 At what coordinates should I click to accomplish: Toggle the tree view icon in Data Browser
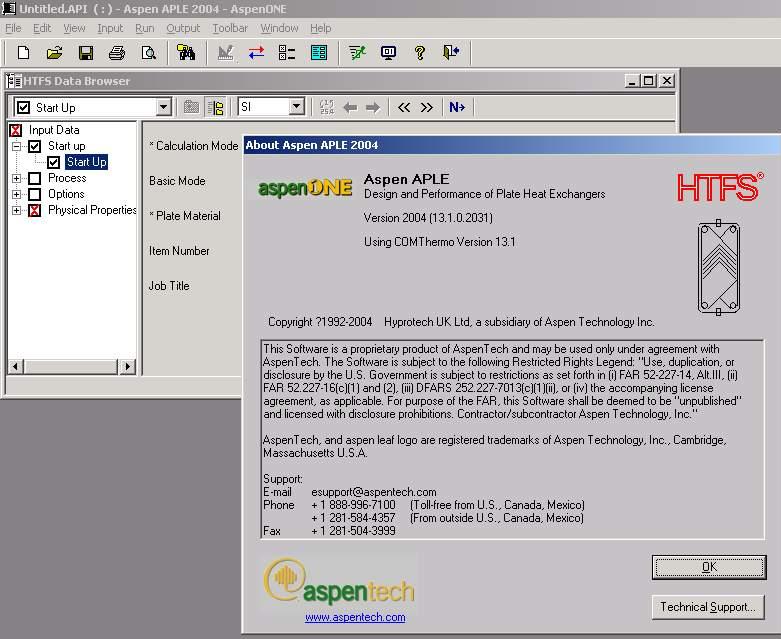(x=216, y=107)
